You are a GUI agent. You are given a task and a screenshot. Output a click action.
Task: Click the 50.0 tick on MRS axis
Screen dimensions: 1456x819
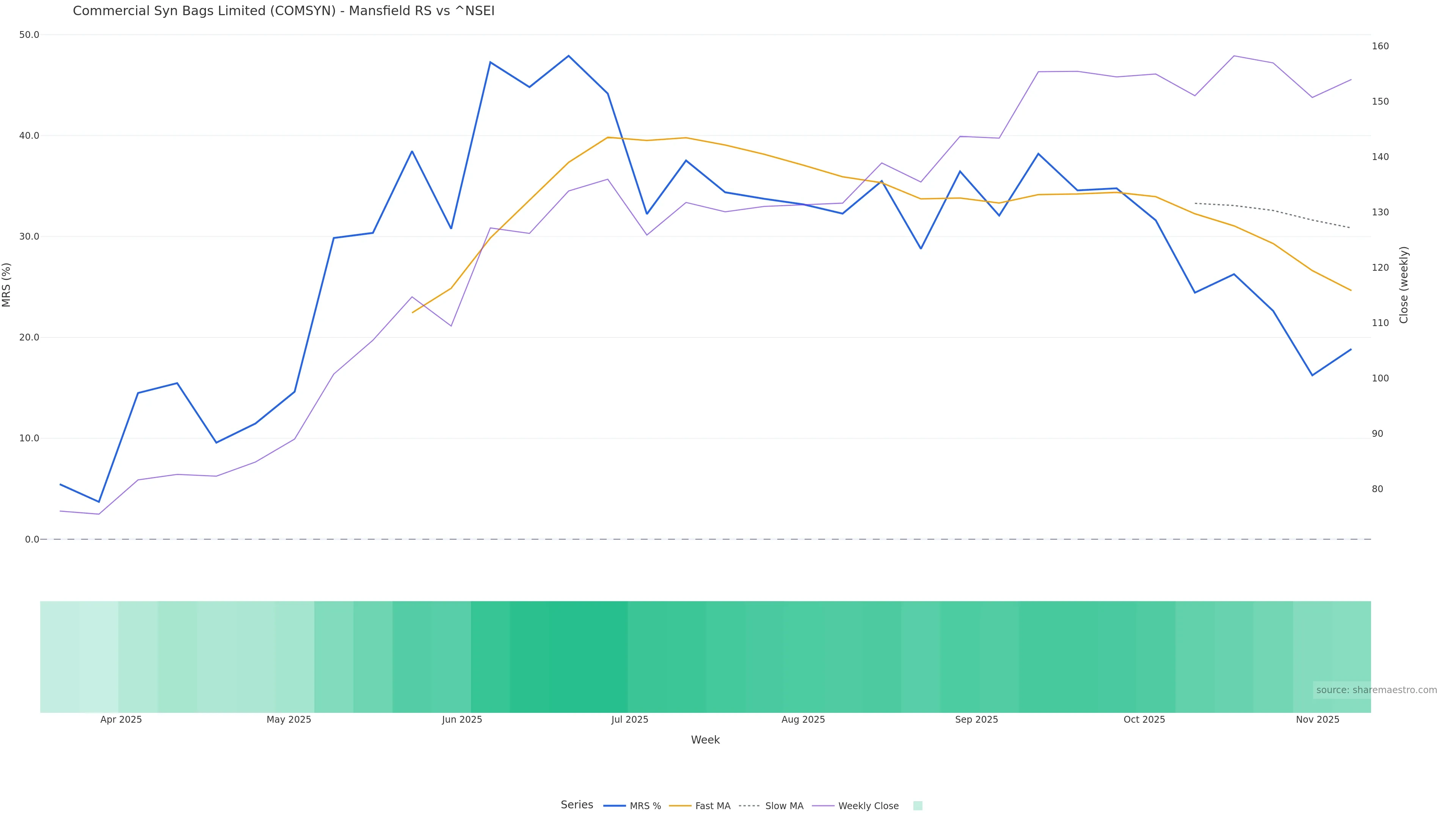pyautogui.click(x=29, y=35)
